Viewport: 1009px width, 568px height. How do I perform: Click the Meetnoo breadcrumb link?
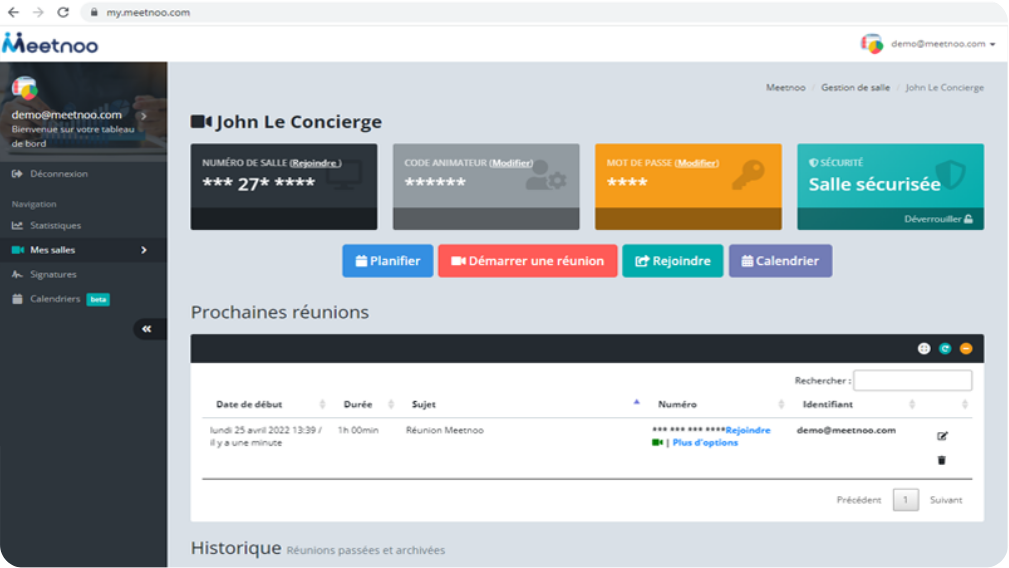(x=786, y=87)
